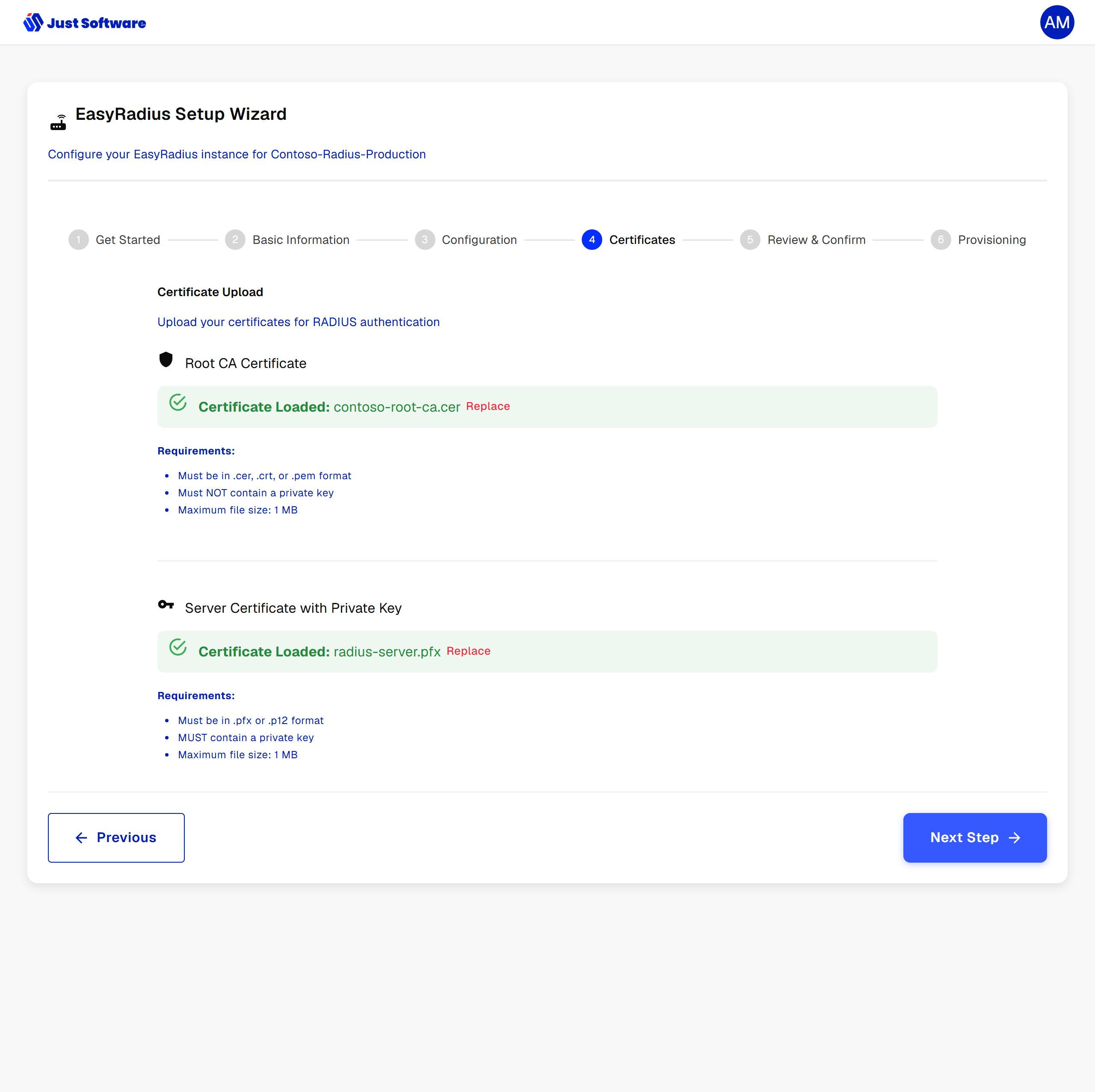
Task: Click 'Server Certificate with Private Key' label
Action: click(x=293, y=608)
